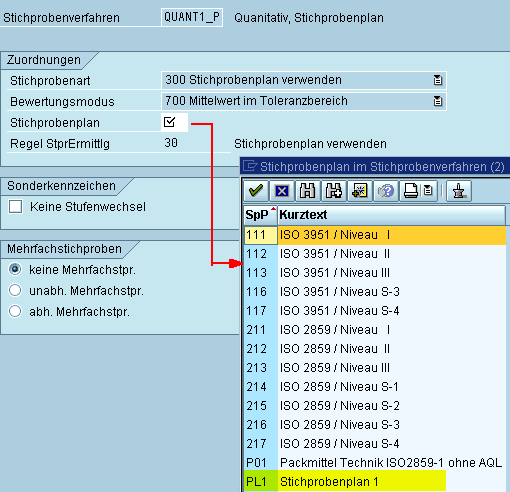Open Find with binoculars icon

(308, 191)
